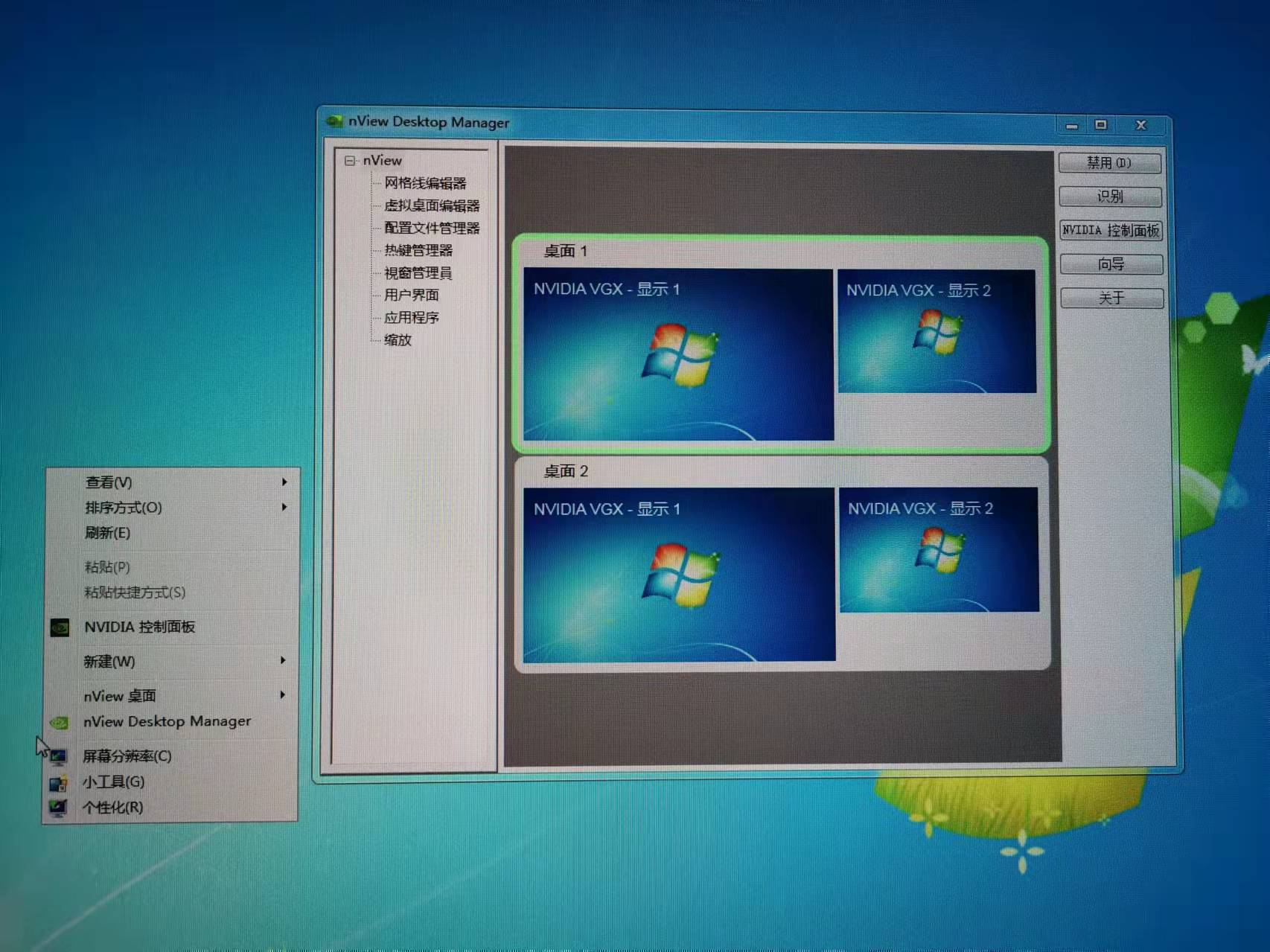The height and width of the screenshot is (952, 1270).
Task: Maximize the nView Desktop Manager window
Action: tap(1101, 125)
